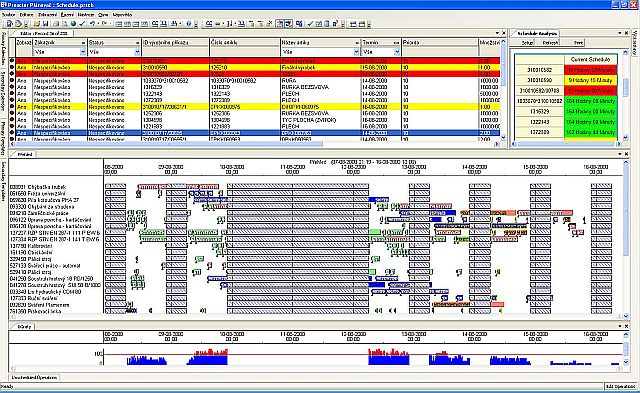
Task: Click the Schedule Analysis vertical scrollbar
Action: pyautogui.click(x=625, y=95)
